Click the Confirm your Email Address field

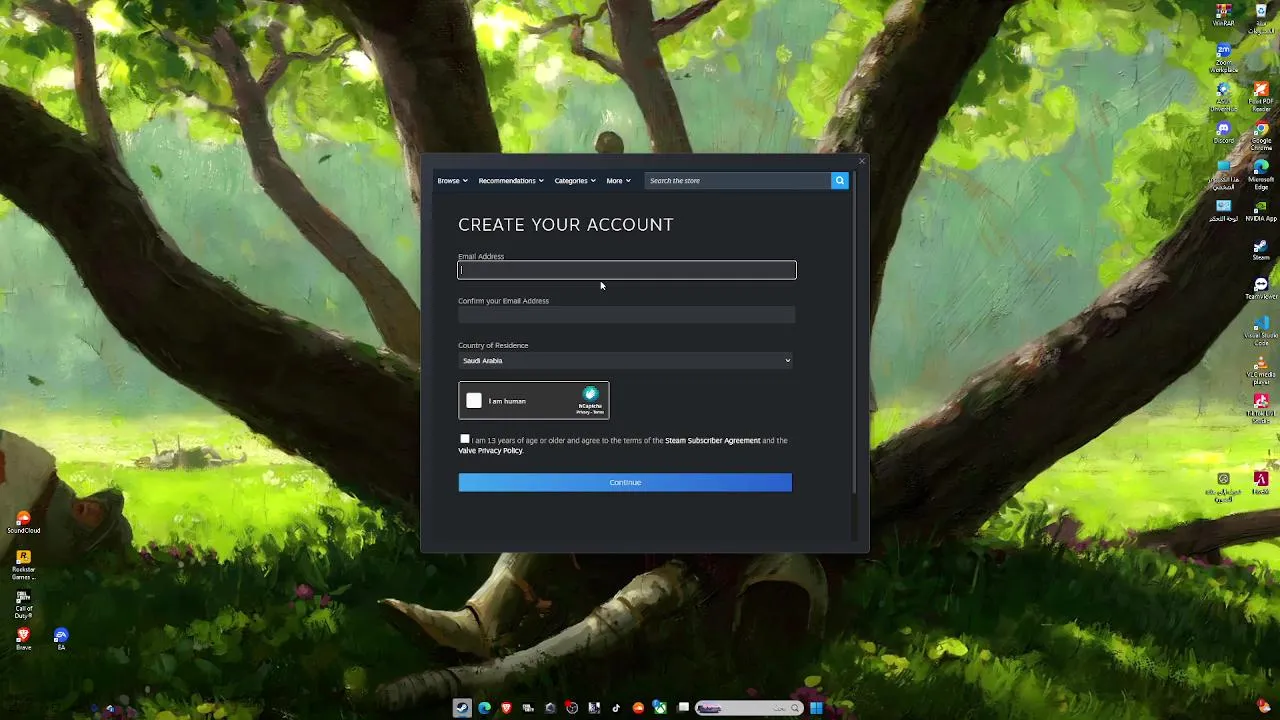[627, 315]
